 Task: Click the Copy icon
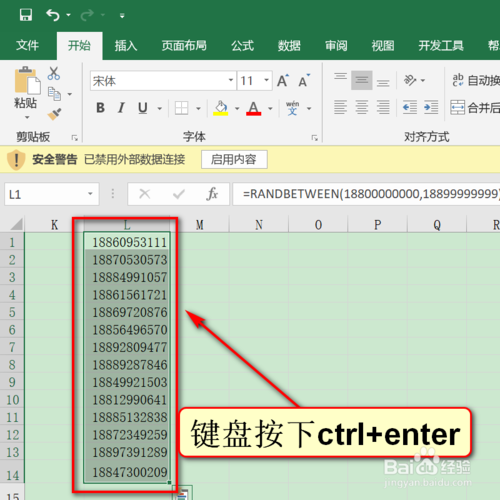click(54, 94)
